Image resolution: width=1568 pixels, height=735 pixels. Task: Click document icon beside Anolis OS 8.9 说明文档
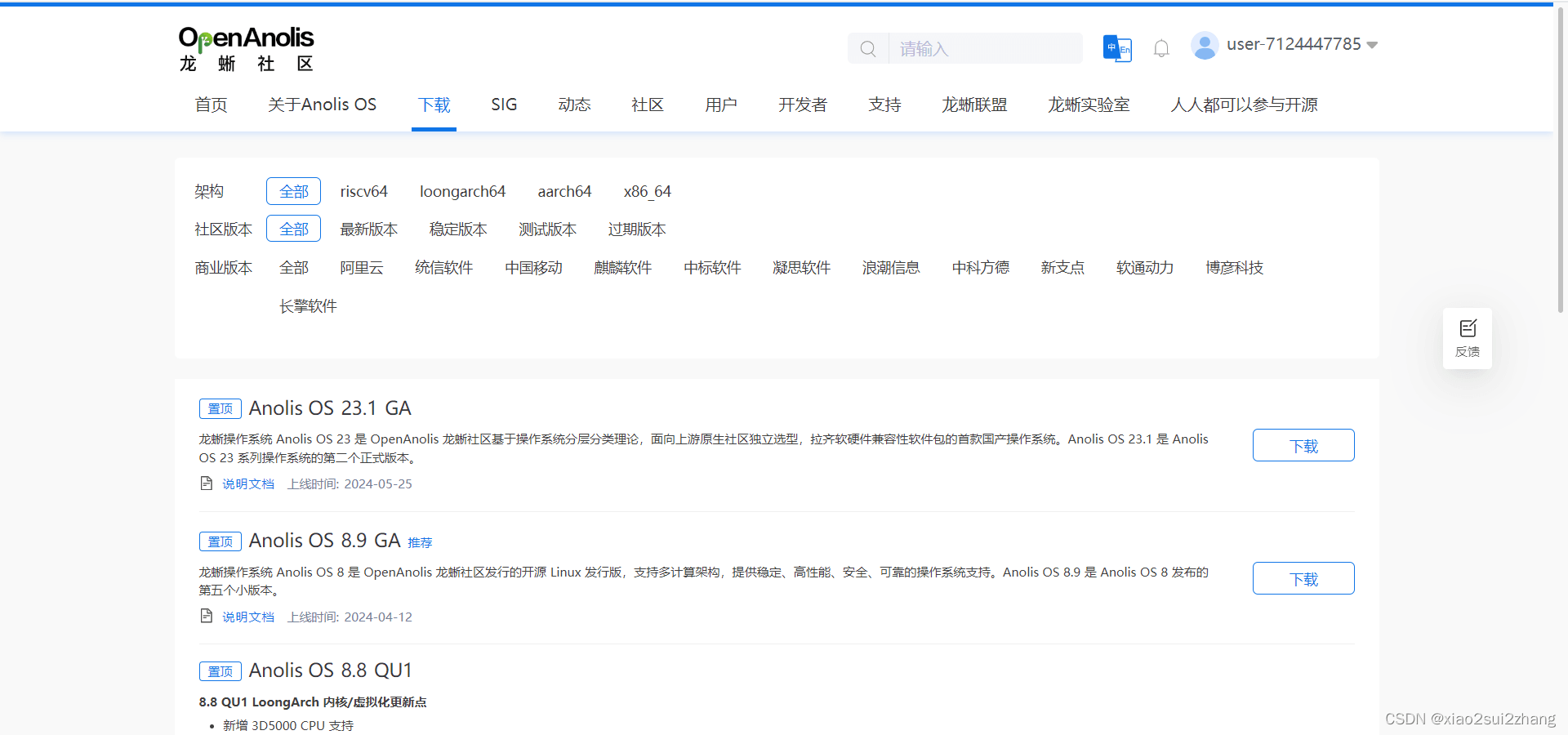pos(207,617)
